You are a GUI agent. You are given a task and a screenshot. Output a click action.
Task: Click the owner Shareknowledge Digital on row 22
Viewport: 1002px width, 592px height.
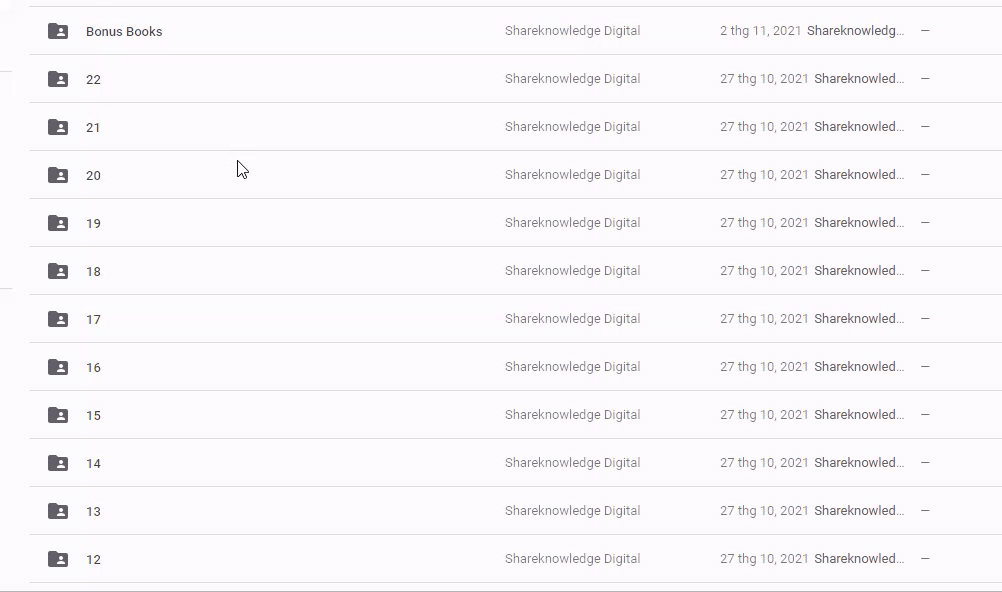pos(572,79)
